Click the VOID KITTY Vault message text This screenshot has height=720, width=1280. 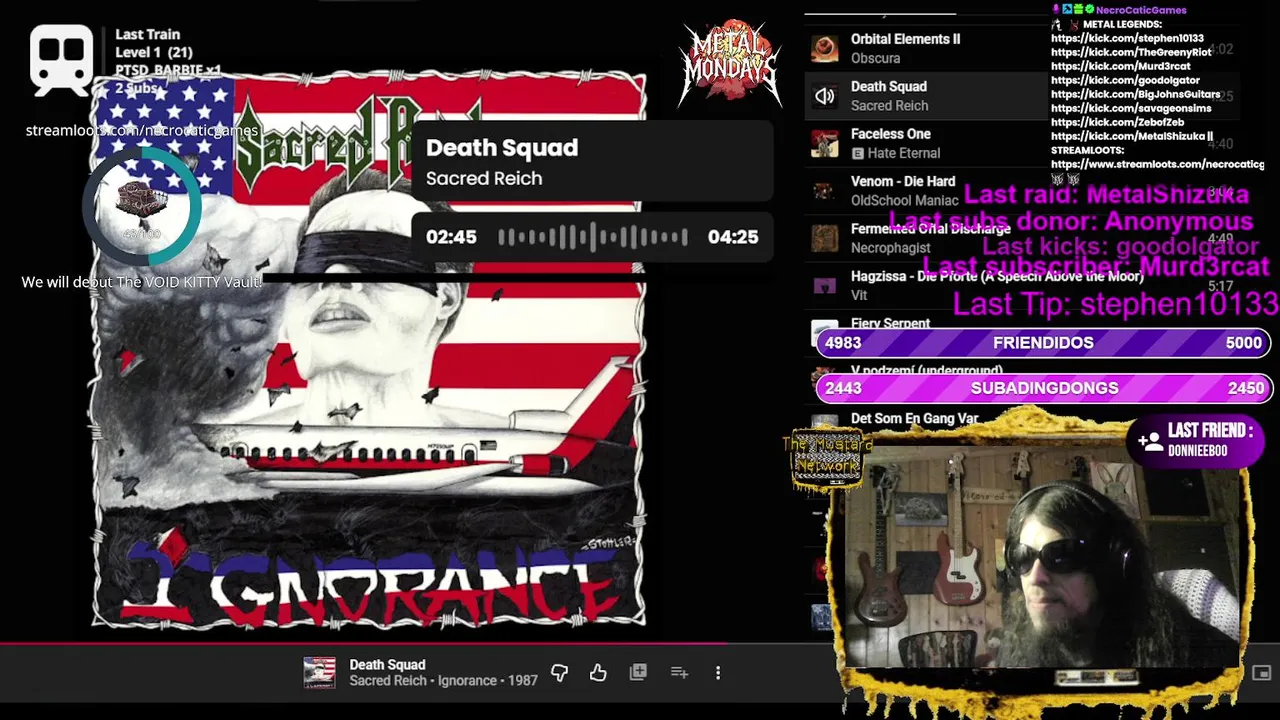(x=141, y=282)
